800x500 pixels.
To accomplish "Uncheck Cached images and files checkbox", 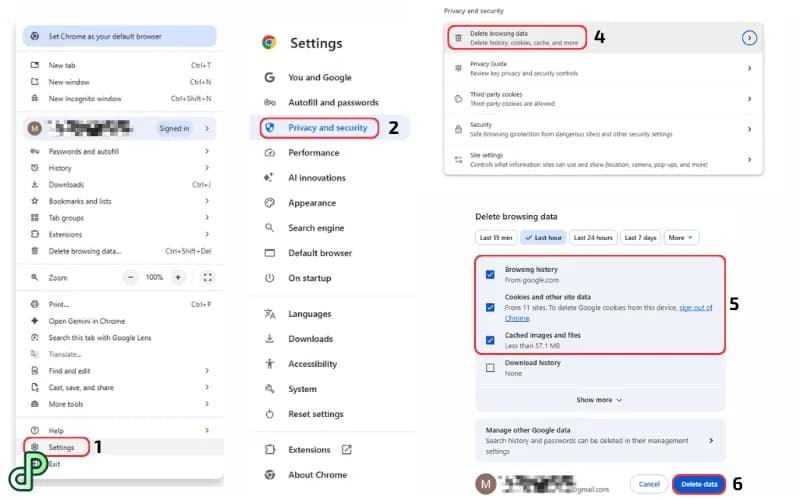I will click(x=490, y=340).
